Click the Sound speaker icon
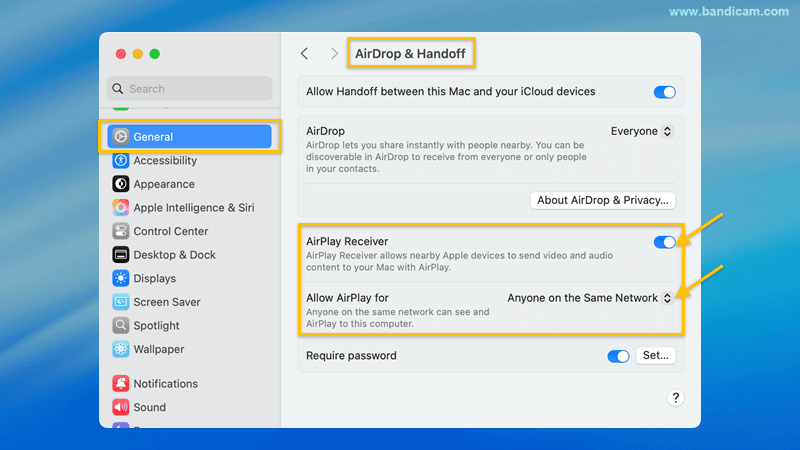Image resolution: width=800 pixels, height=450 pixels. coord(121,407)
